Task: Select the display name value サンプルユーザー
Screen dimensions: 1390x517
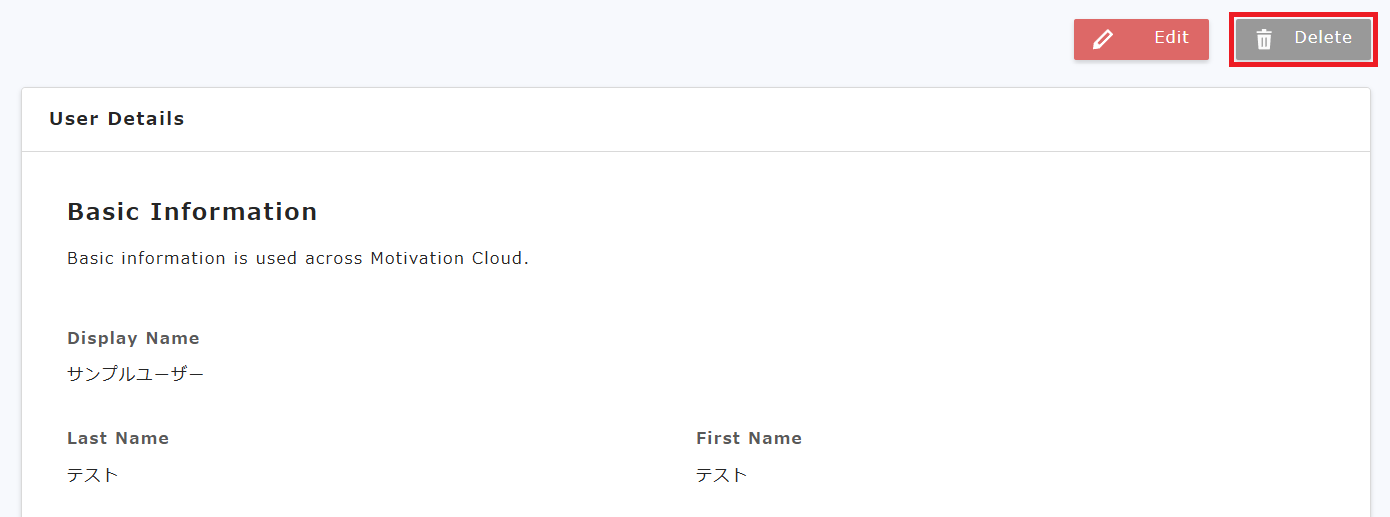Action: point(135,375)
